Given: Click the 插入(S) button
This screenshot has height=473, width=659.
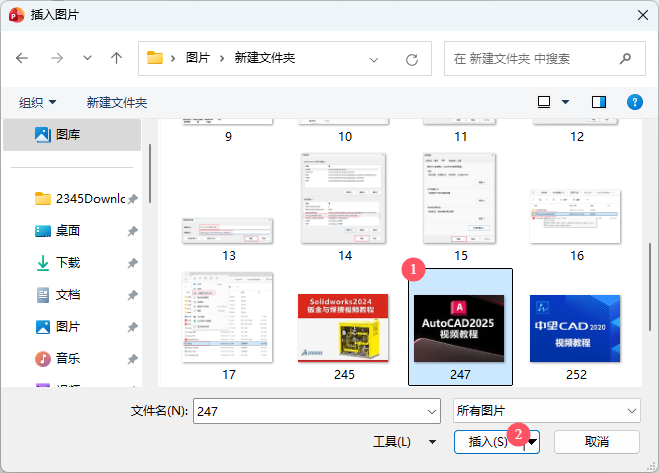Looking at the screenshot, I should 488,442.
